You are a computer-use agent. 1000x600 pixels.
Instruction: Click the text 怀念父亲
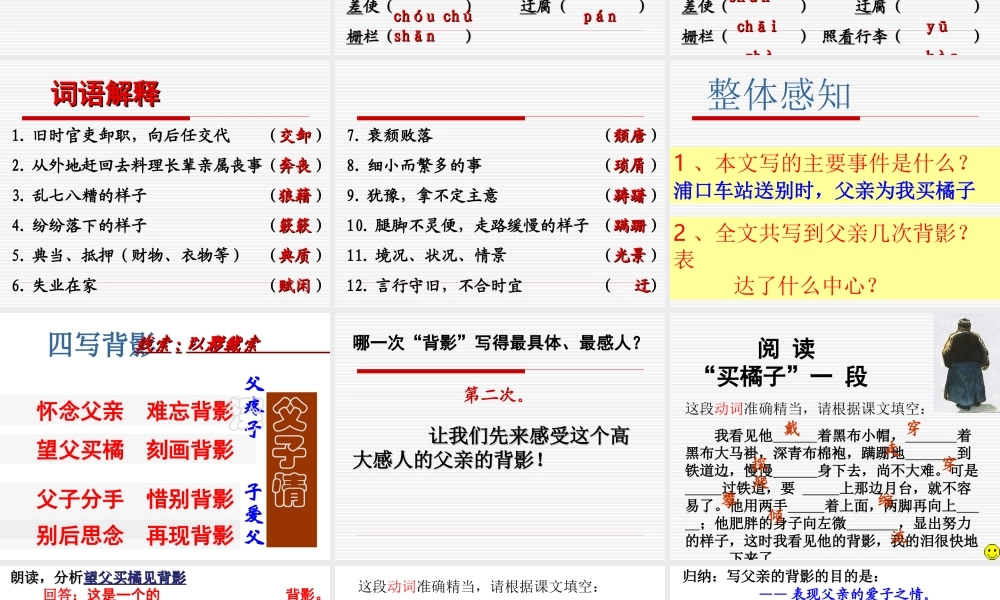coord(80,411)
